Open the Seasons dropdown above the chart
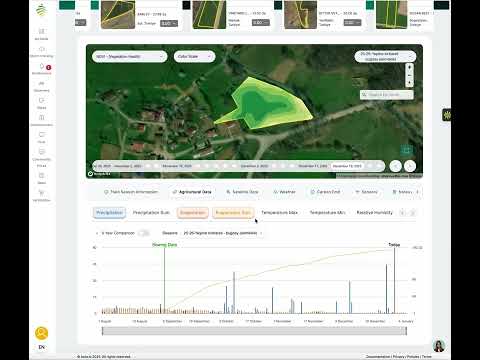 point(223,233)
